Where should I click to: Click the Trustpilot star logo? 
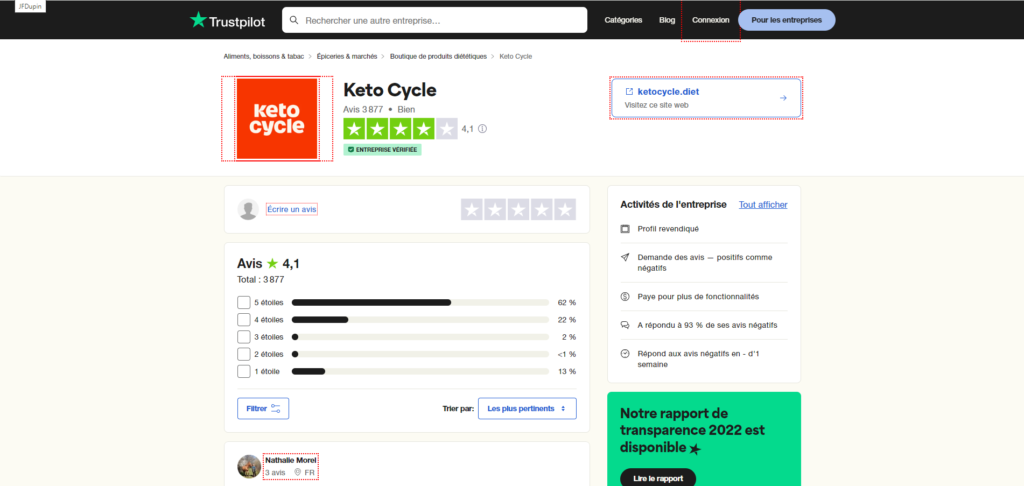click(198, 20)
